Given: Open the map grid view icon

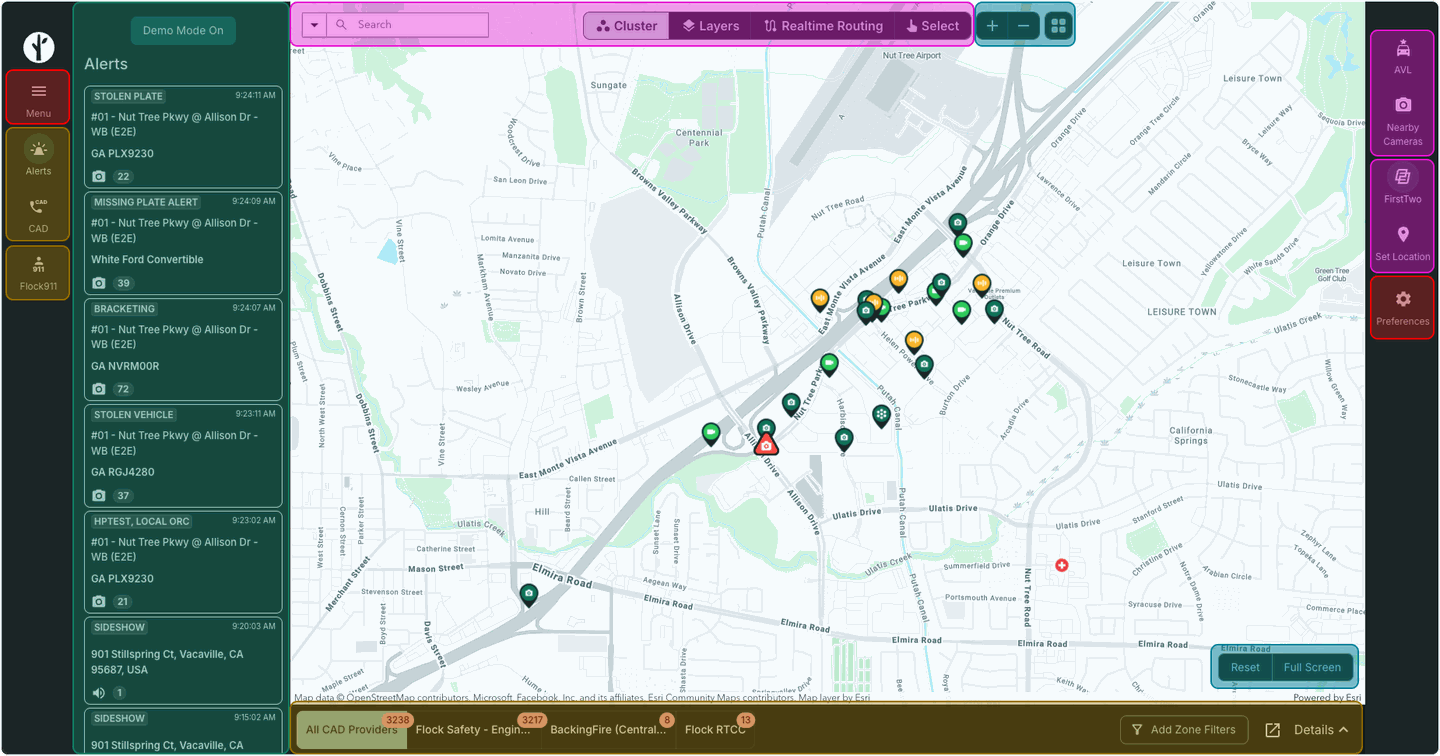Looking at the screenshot, I should [1058, 26].
